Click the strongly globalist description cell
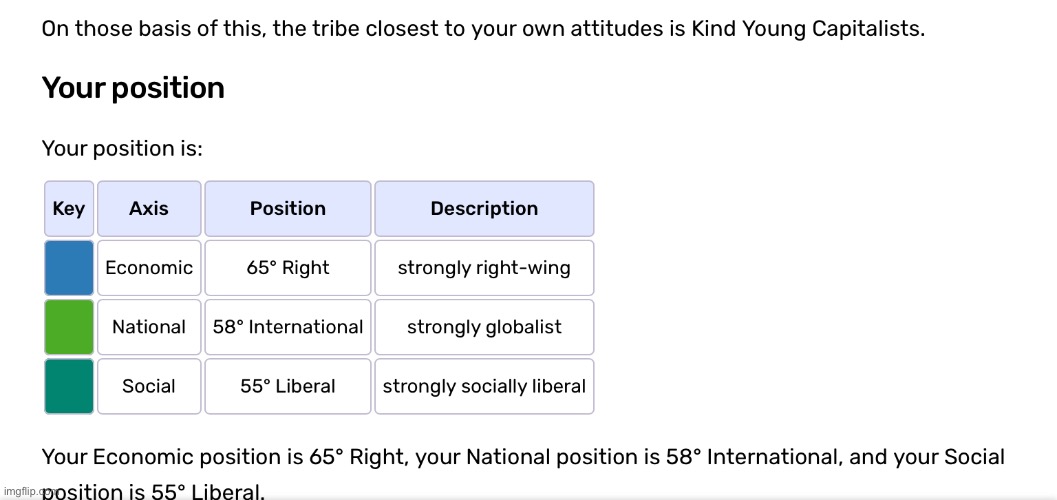This screenshot has width=1057, height=500. (x=484, y=327)
